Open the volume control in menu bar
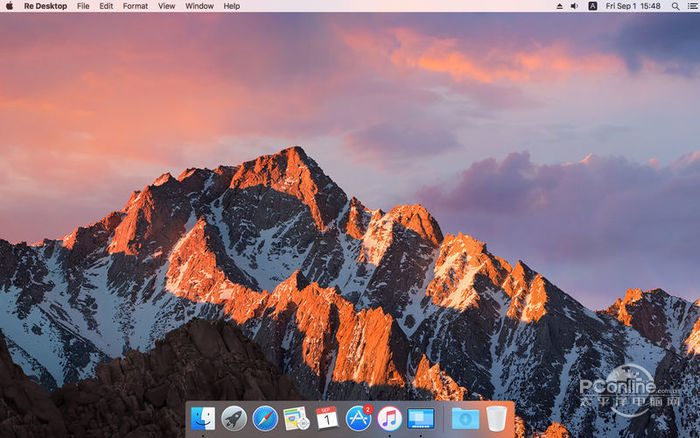This screenshot has height=438, width=700. pyautogui.click(x=574, y=6)
